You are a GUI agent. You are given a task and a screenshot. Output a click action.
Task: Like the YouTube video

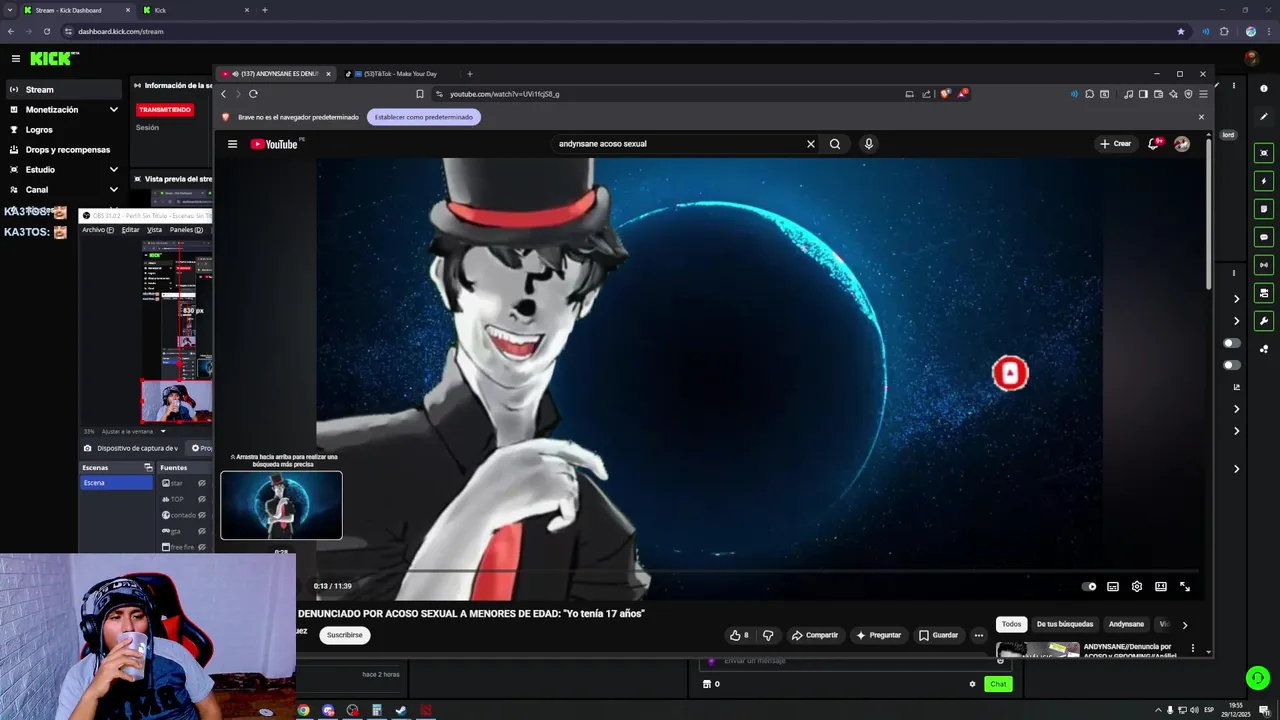(739, 635)
